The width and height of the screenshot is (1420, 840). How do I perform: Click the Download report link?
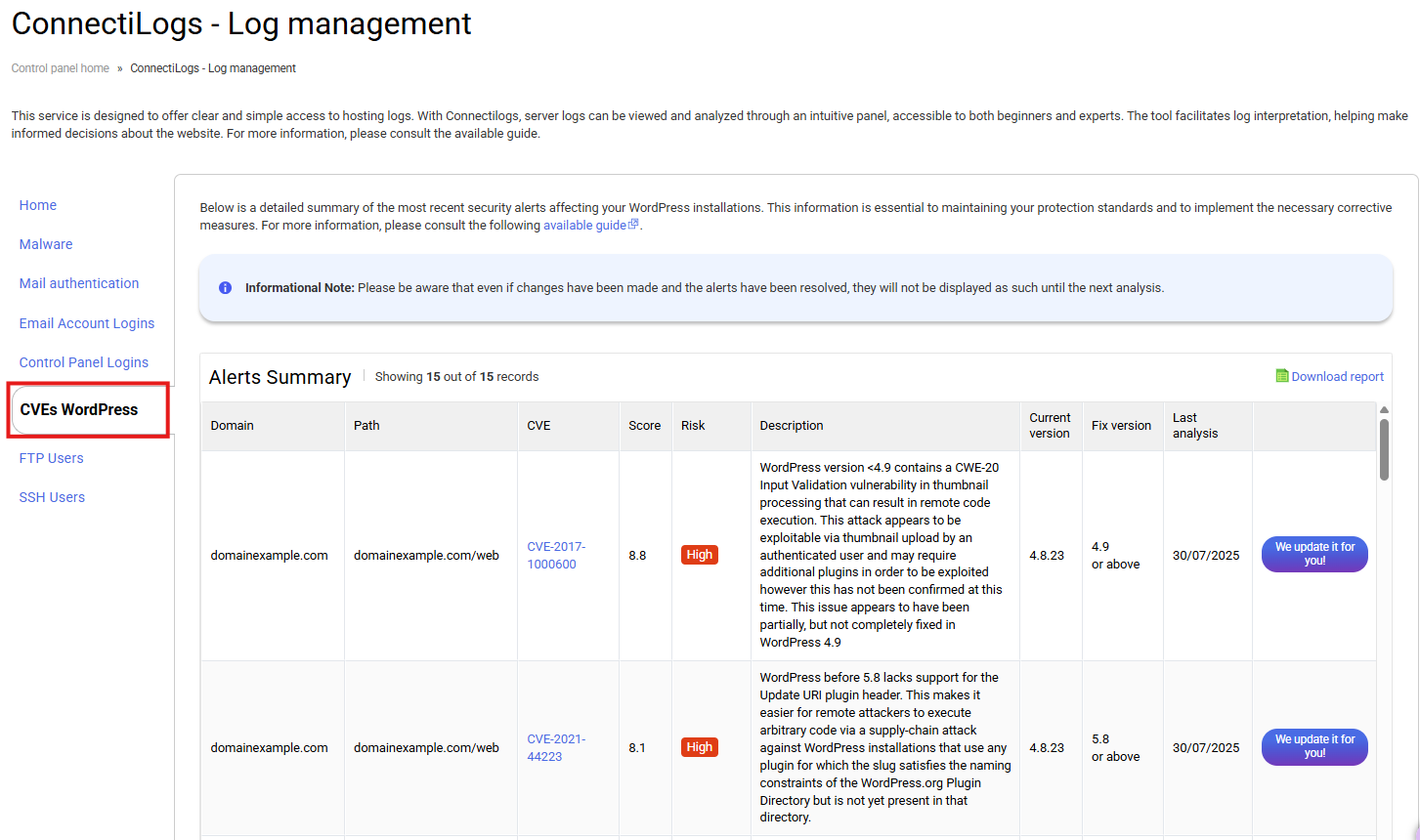(1337, 377)
